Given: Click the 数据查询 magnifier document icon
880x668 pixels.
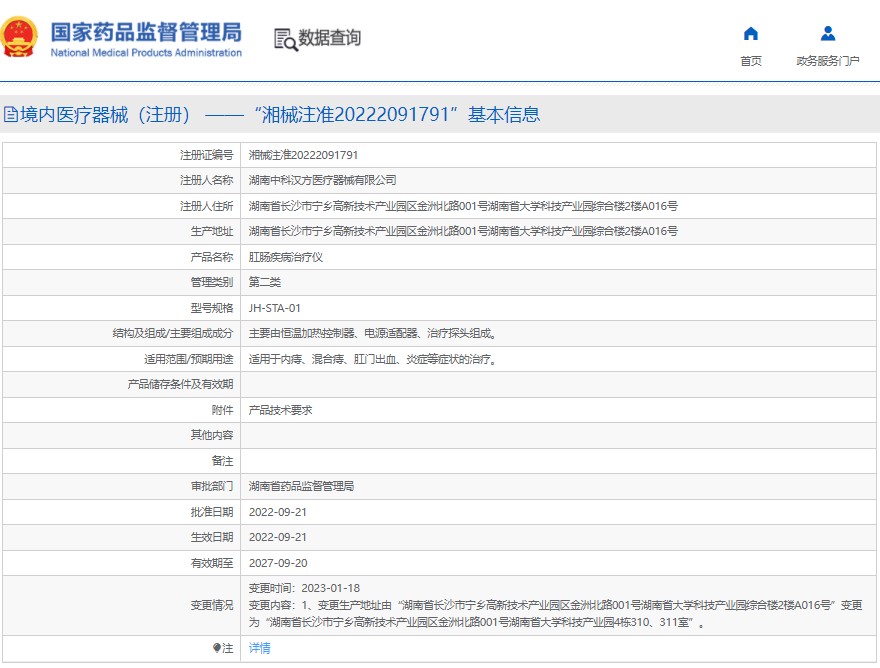Looking at the screenshot, I should click(286, 39).
